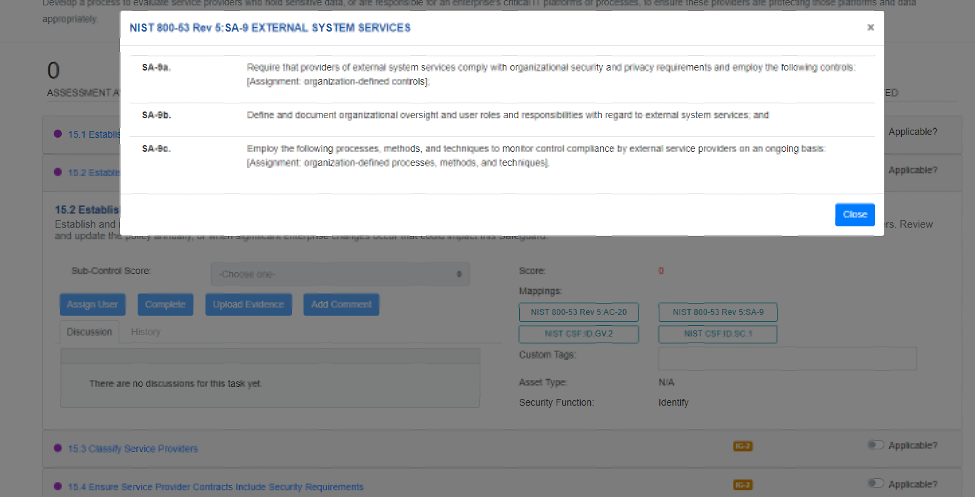Switch to the Discussion tab
The image size is (977, 497).
tap(89, 332)
